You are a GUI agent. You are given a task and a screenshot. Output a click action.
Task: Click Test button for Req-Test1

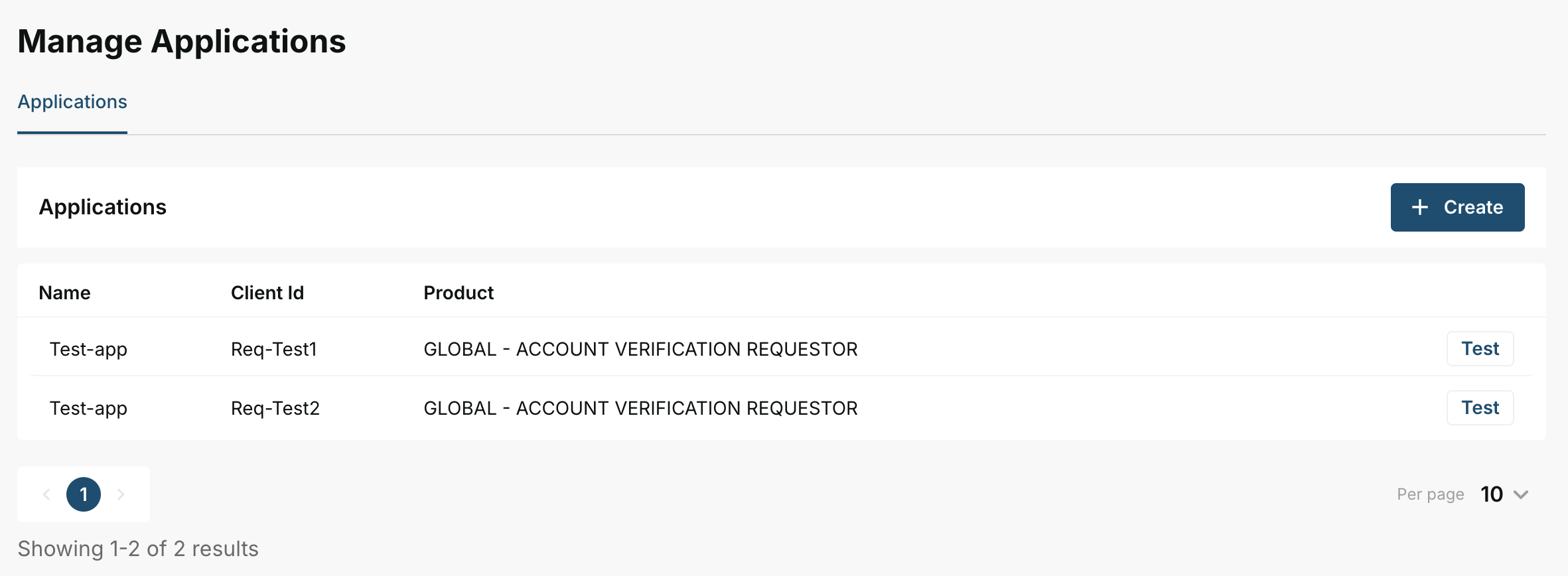pyautogui.click(x=1480, y=349)
